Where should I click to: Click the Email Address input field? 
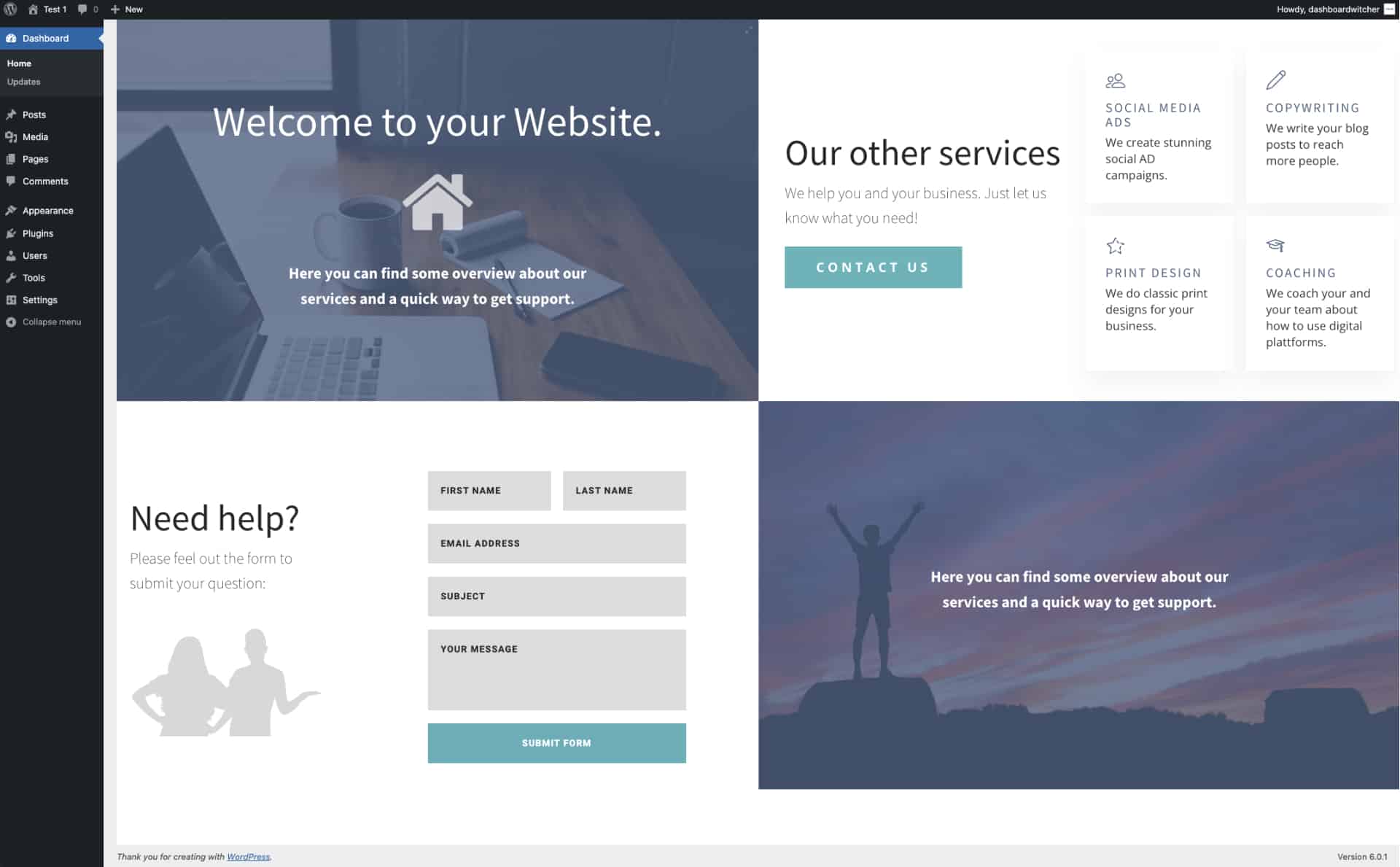click(556, 543)
